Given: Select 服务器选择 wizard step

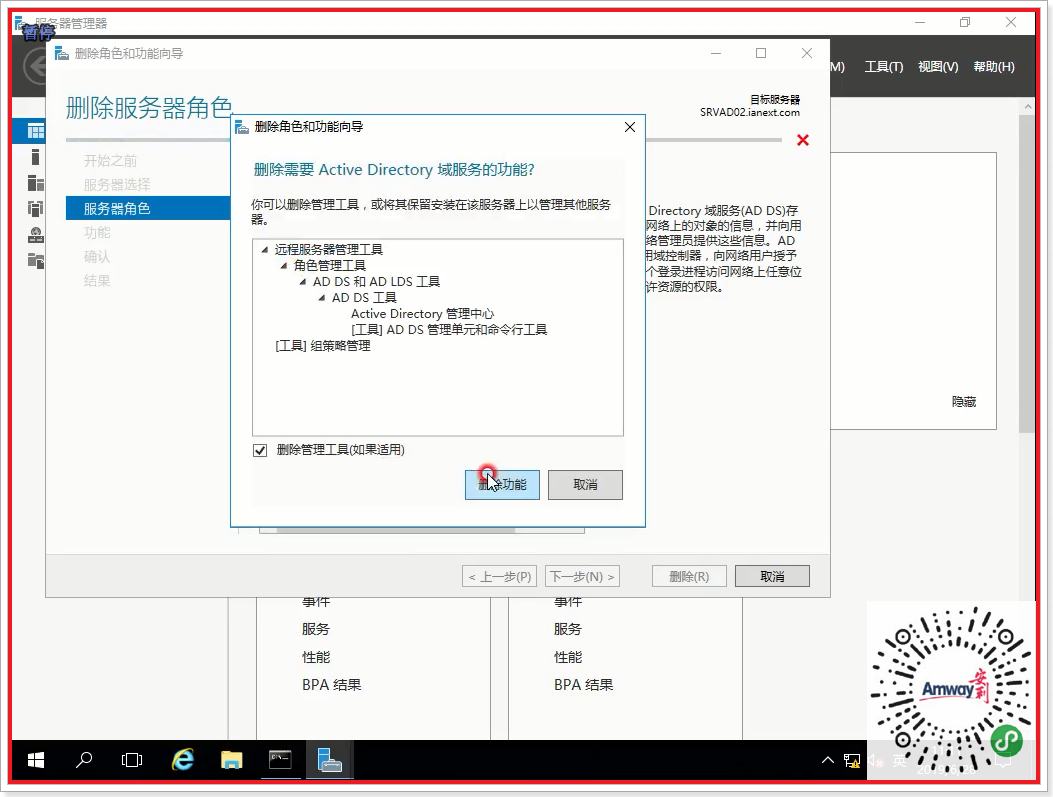Looking at the screenshot, I should 117,185.
